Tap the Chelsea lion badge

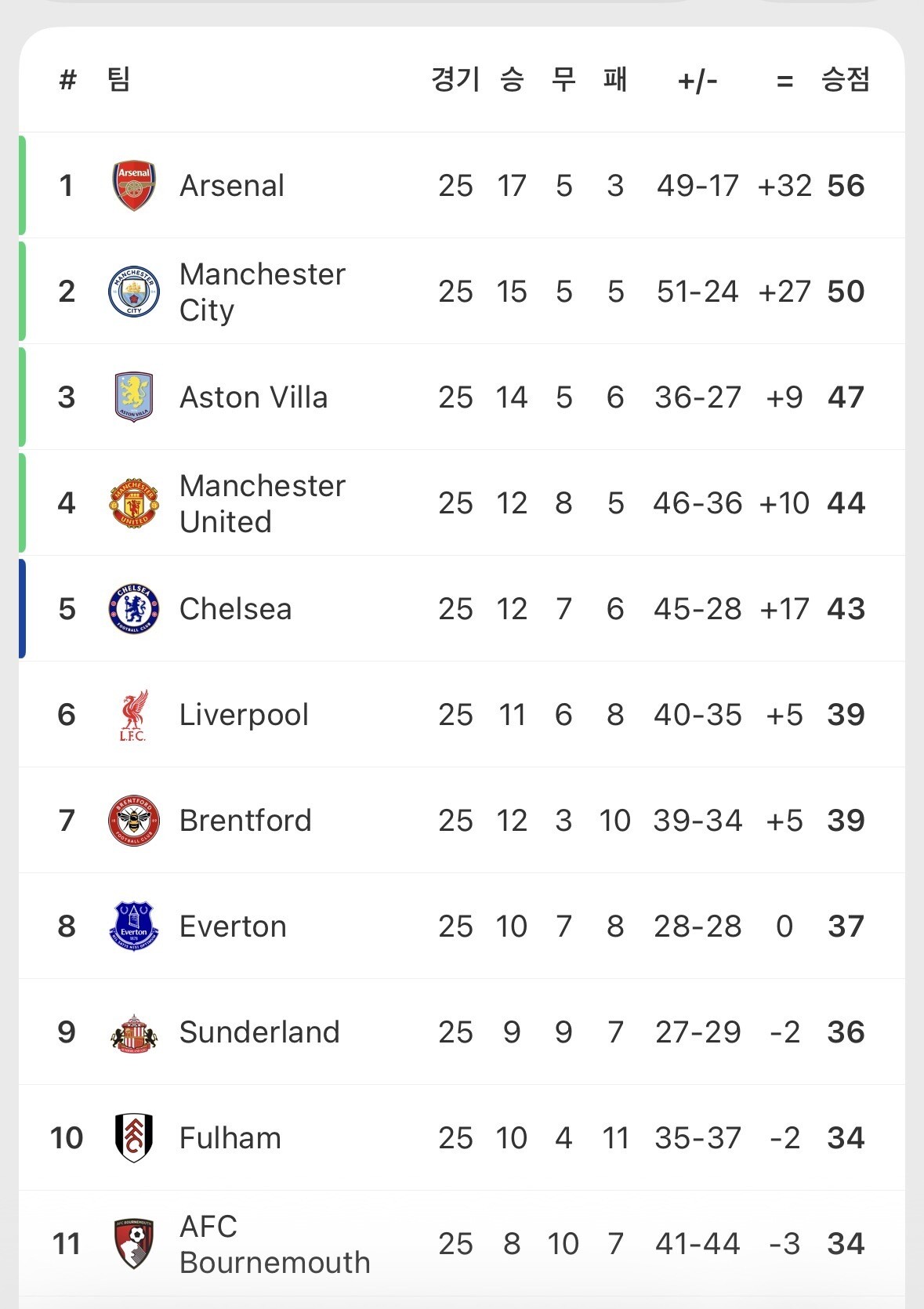(134, 609)
